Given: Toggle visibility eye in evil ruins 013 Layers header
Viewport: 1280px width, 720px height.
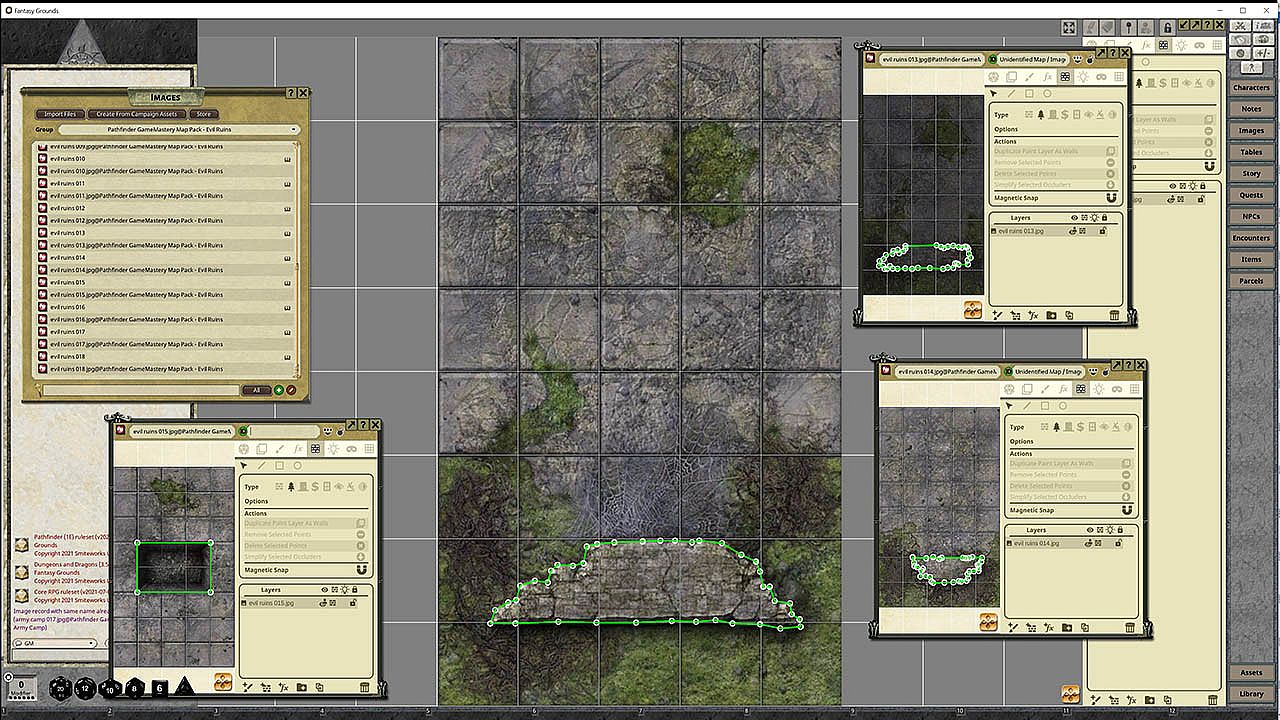Looking at the screenshot, I should 1075,217.
